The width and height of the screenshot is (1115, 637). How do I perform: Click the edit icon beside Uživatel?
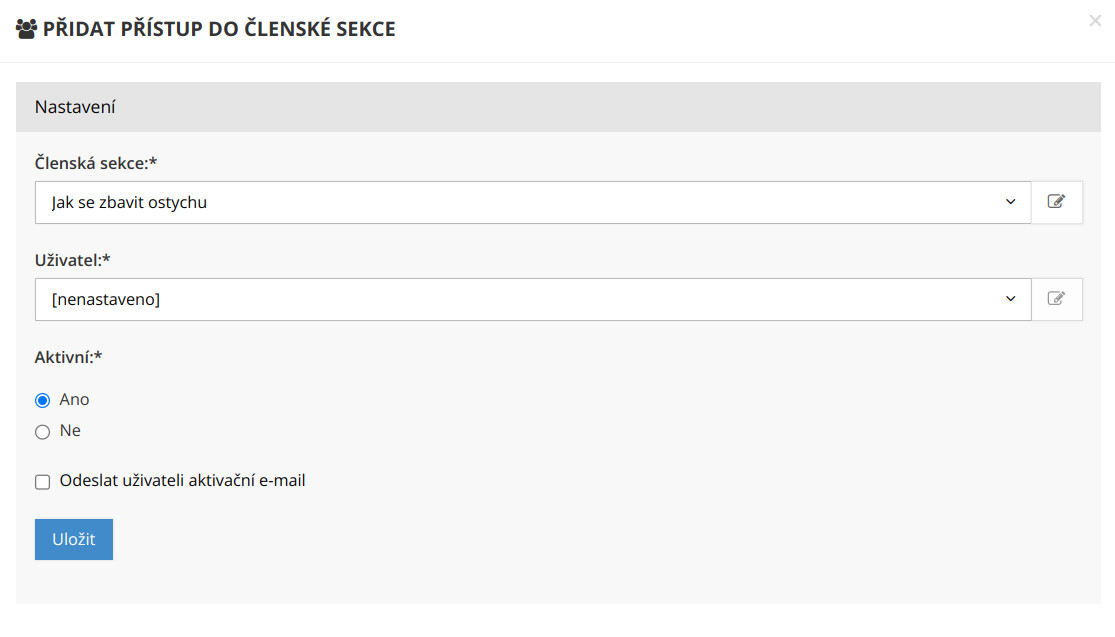click(1056, 299)
